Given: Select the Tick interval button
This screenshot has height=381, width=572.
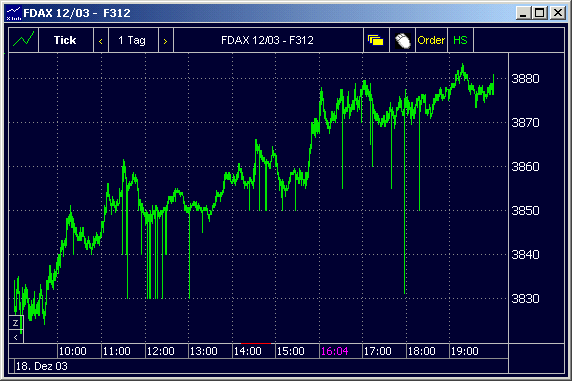Looking at the screenshot, I should pyautogui.click(x=65, y=40).
